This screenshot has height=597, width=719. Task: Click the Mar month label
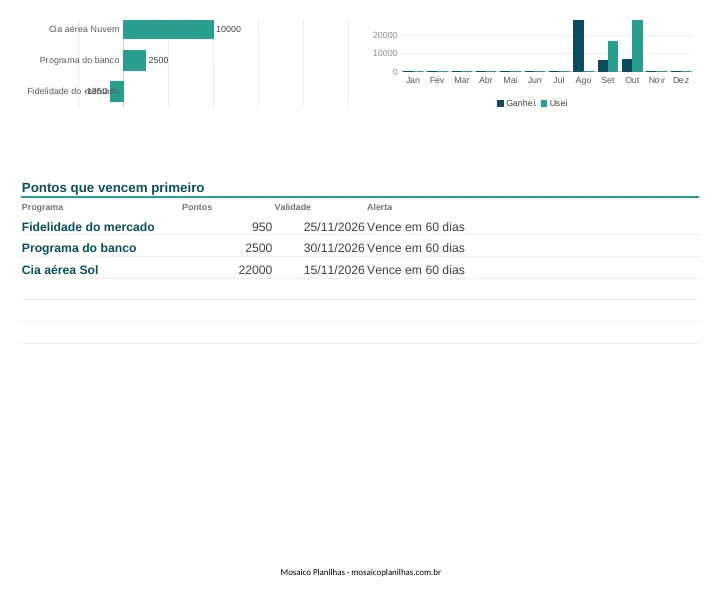(462, 80)
